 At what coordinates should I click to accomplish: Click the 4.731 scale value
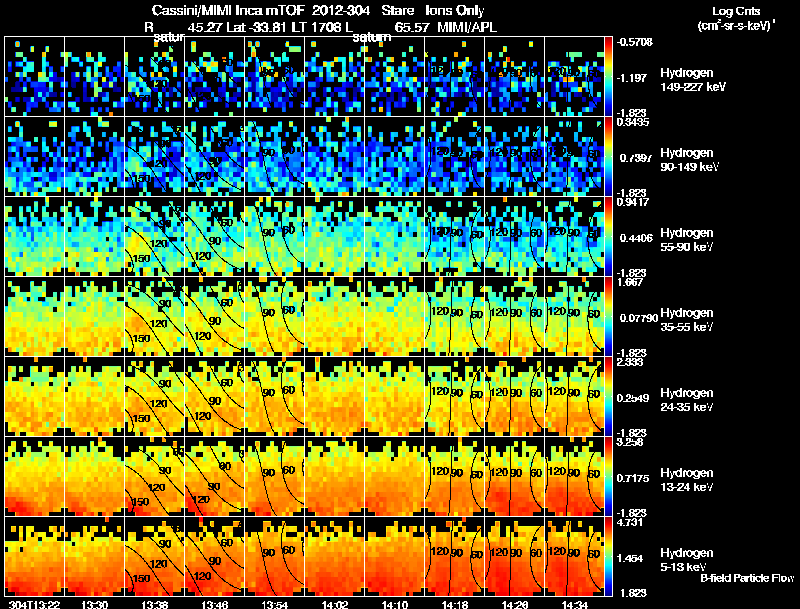[630, 523]
